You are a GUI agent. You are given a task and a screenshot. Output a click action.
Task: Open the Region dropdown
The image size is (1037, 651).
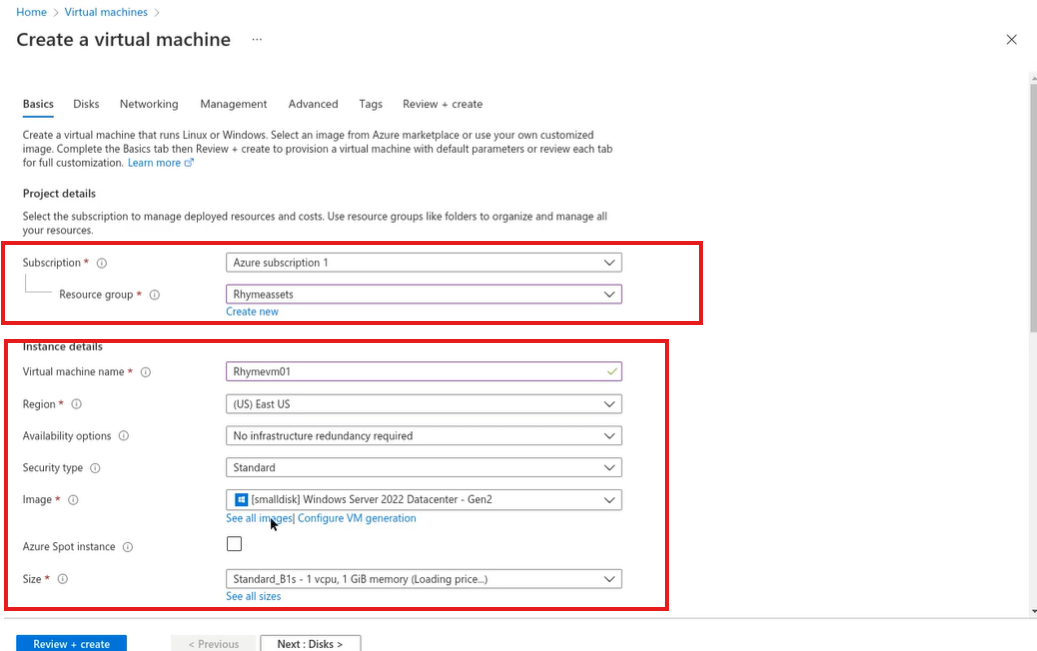click(x=424, y=404)
